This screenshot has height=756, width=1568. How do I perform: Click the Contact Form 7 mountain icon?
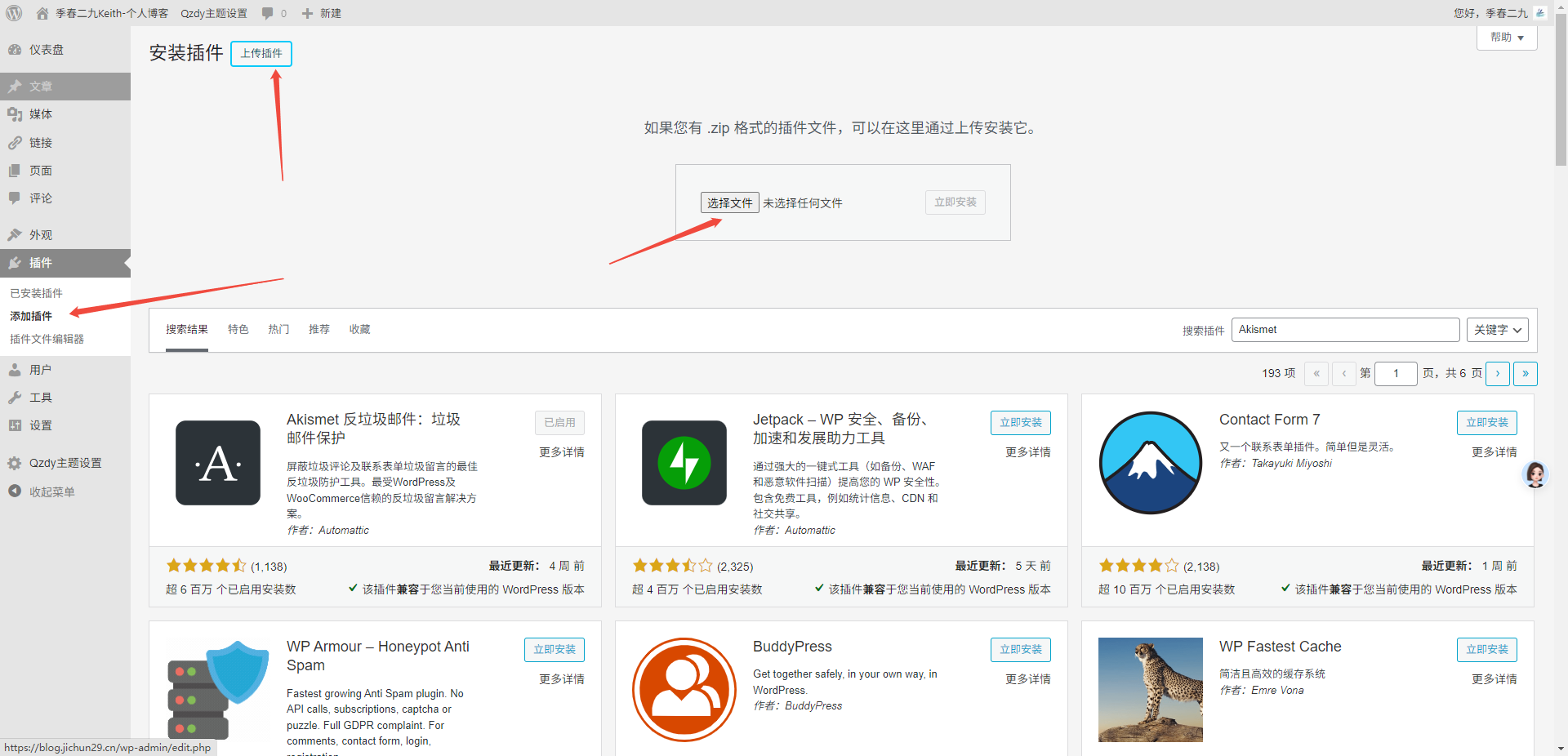[x=1151, y=463]
